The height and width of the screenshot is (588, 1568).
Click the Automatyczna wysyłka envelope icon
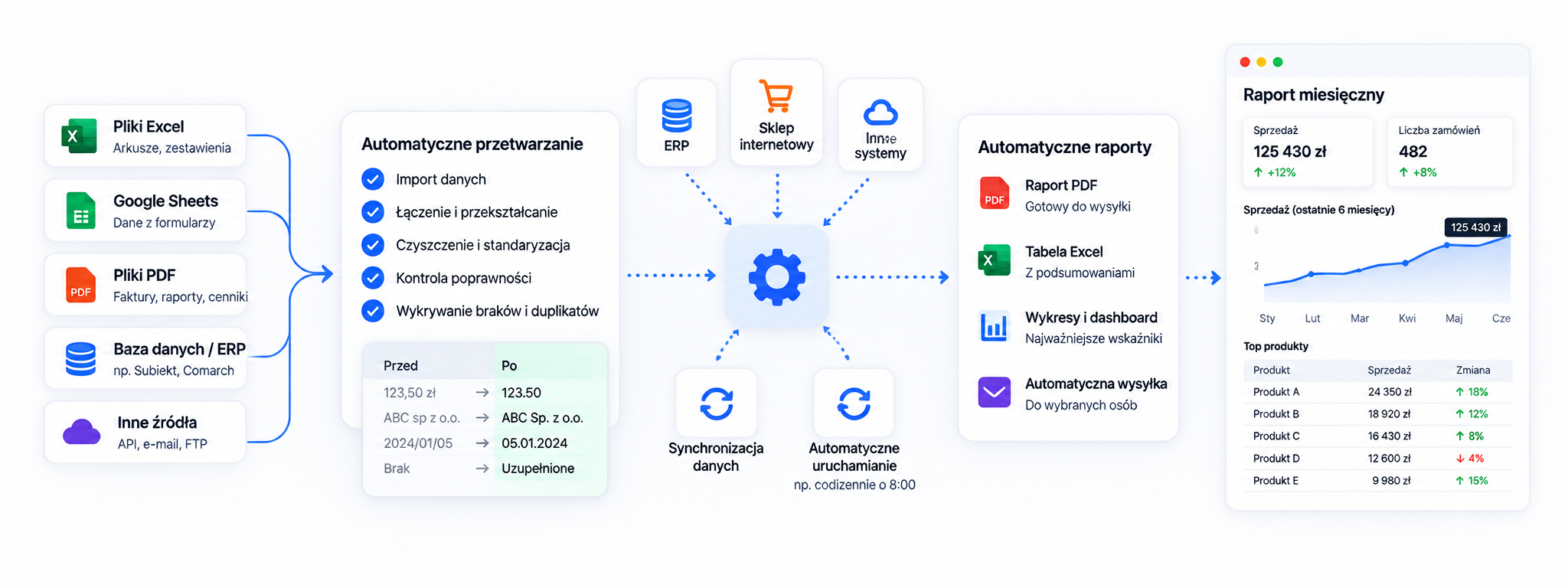click(994, 393)
